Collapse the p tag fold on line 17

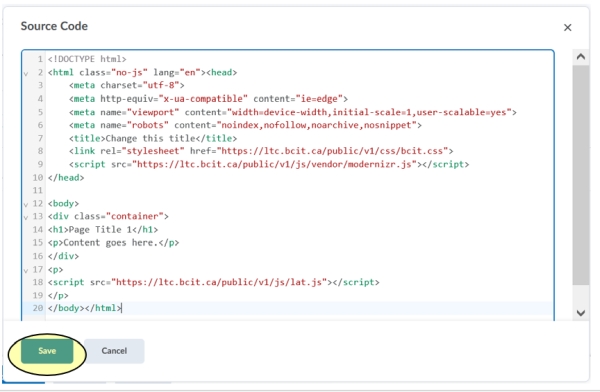pos(26,270)
